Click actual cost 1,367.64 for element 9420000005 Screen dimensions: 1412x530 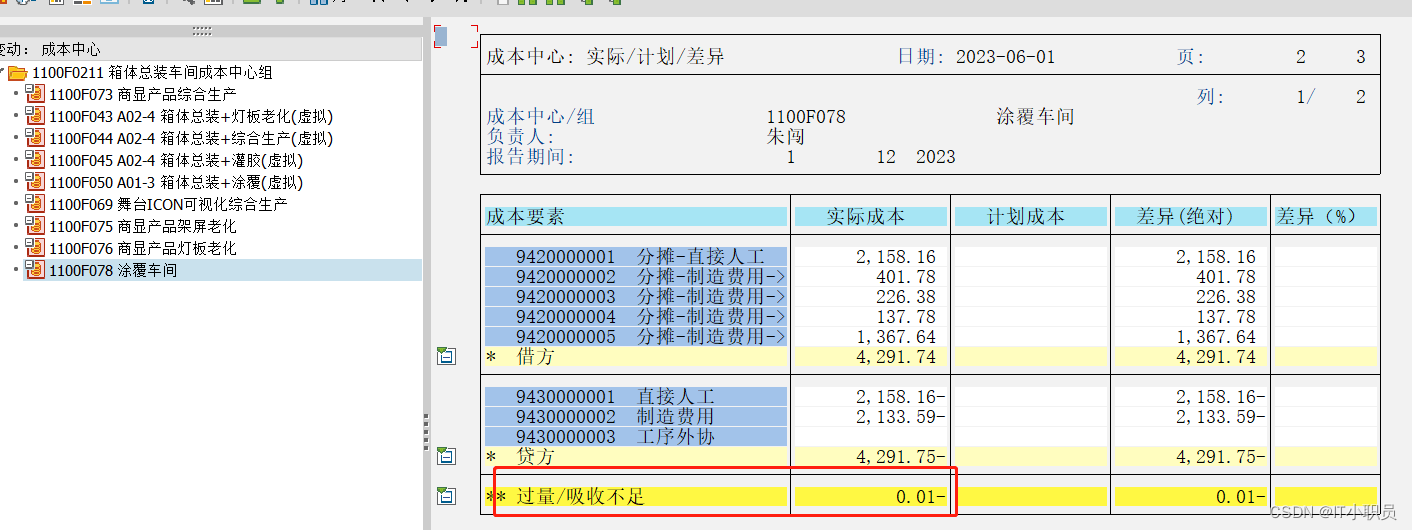pos(896,337)
